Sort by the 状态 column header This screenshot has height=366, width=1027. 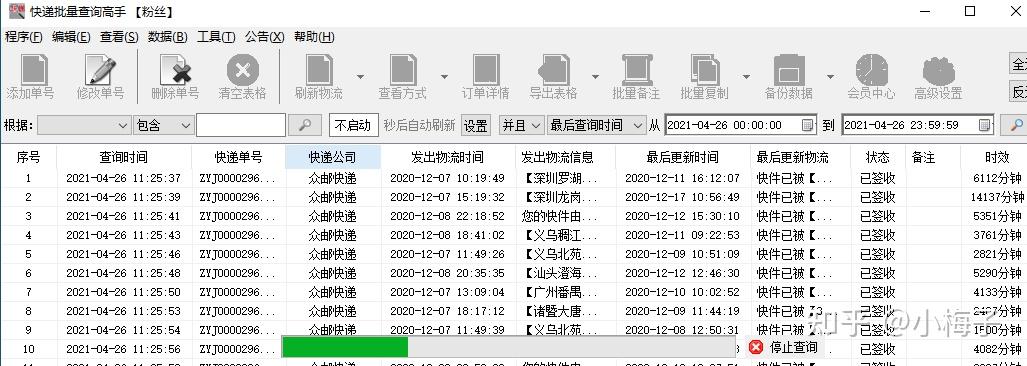coord(878,157)
